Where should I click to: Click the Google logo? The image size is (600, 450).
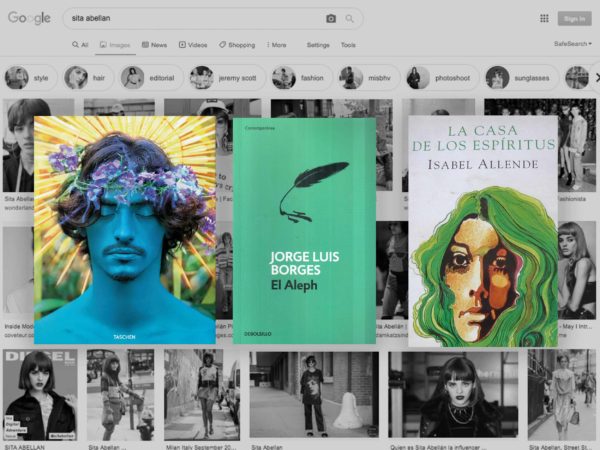(x=29, y=18)
